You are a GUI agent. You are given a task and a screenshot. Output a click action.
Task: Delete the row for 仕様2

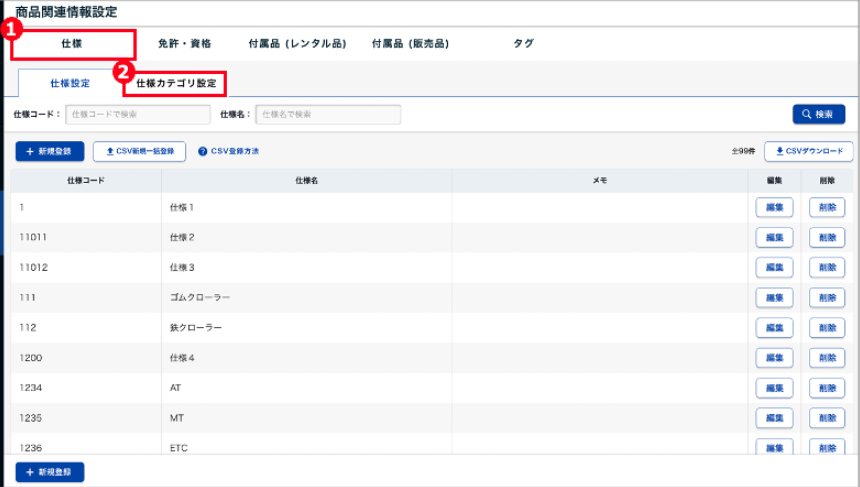(x=826, y=238)
